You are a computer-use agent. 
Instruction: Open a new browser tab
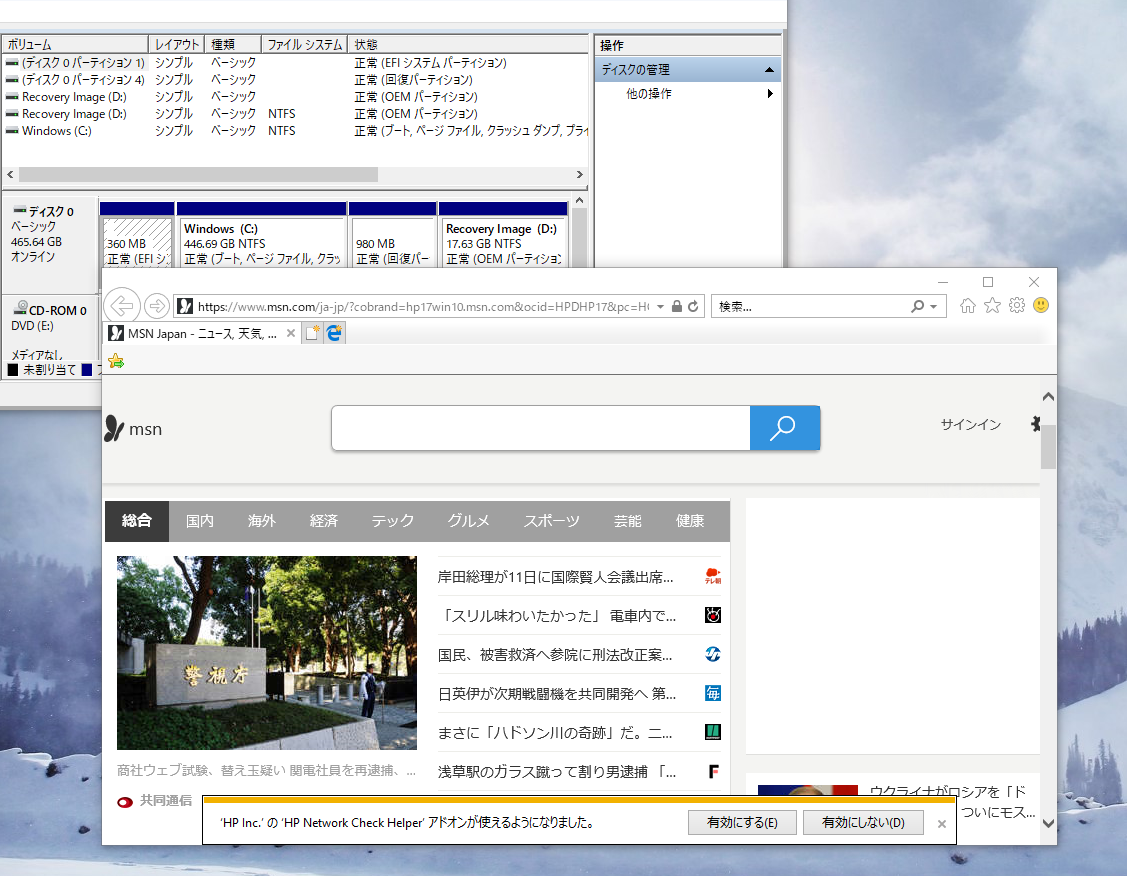[x=311, y=332]
